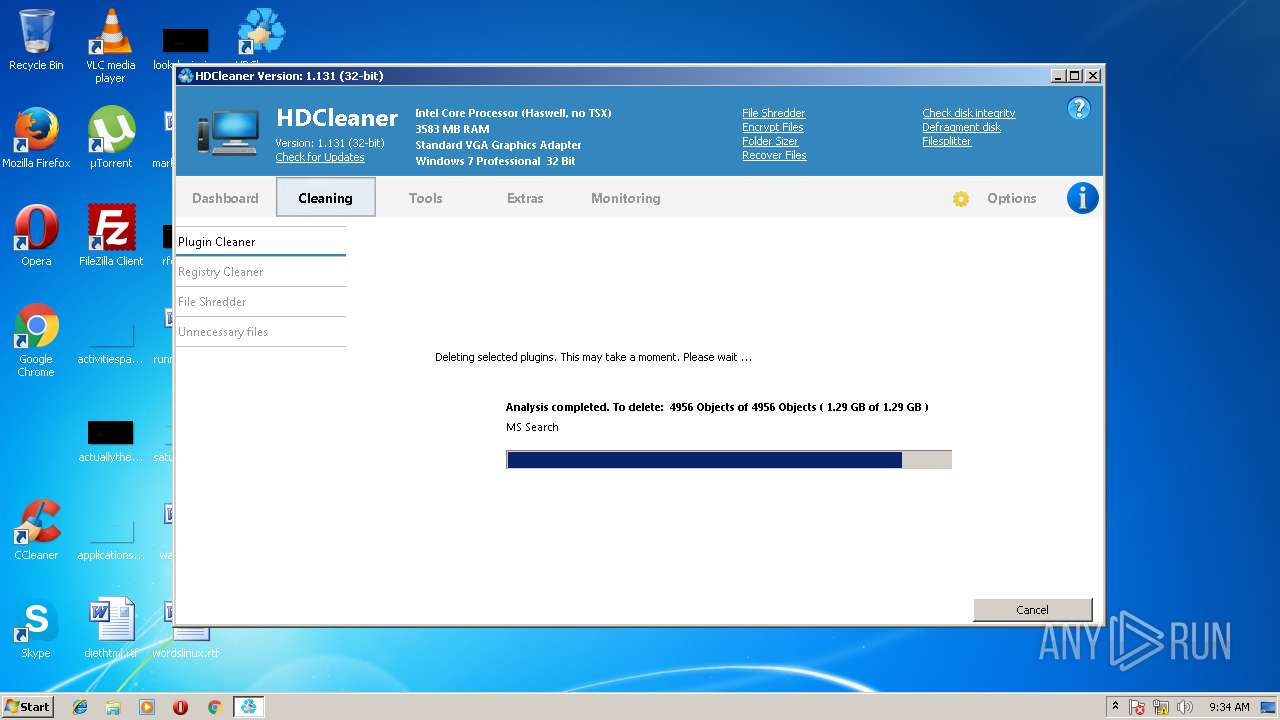This screenshot has width=1280, height=720.
Task: Click the HDCleaner computer logo icon
Action: click(228, 132)
